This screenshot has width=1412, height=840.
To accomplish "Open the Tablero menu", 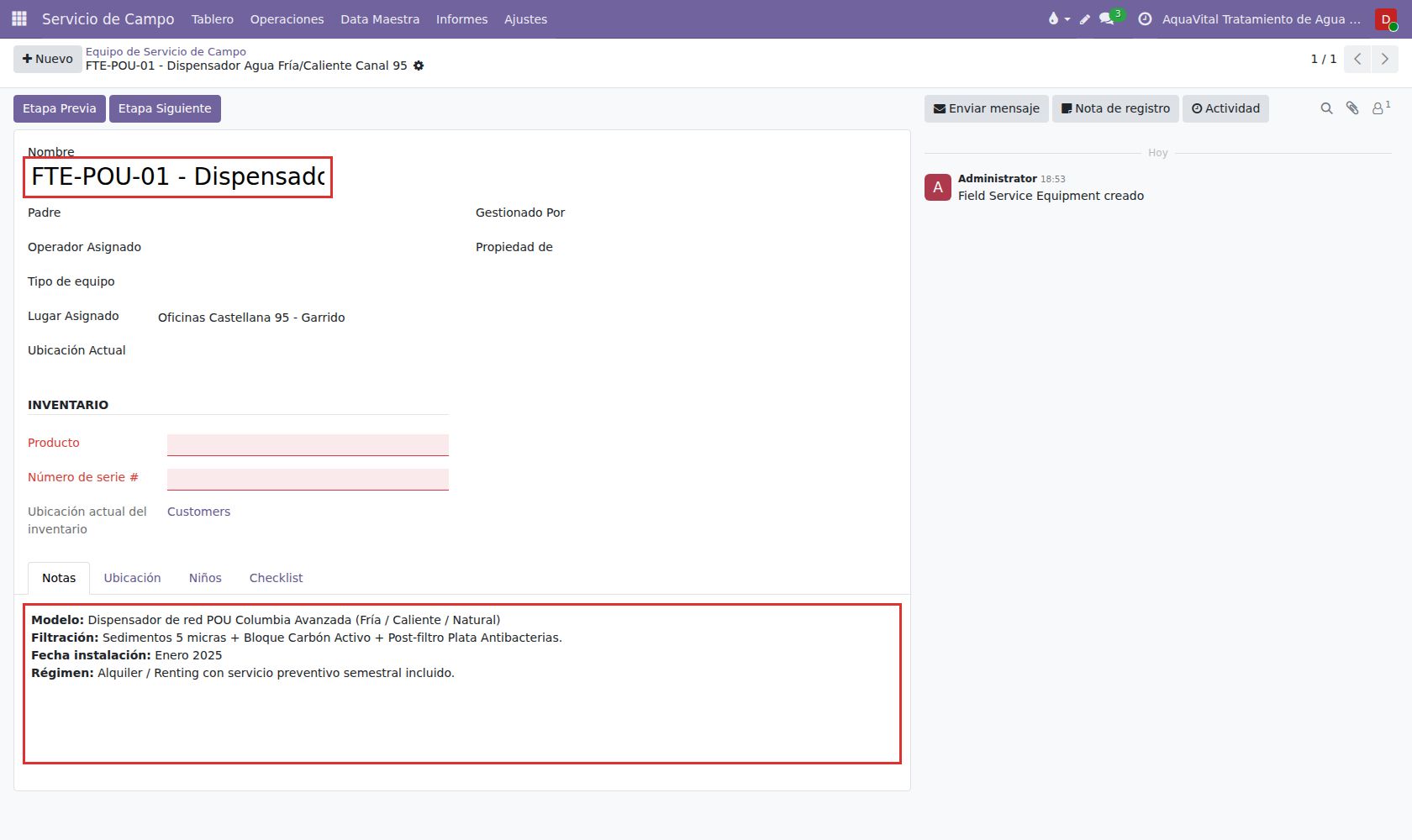I will (213, 18).
